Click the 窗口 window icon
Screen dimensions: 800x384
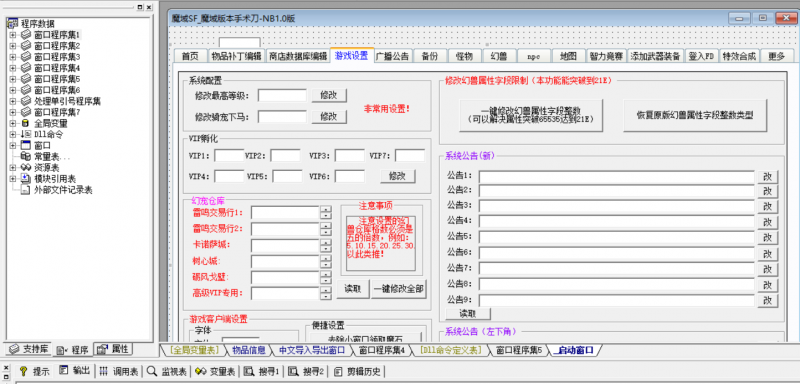[x=26, y=145]
